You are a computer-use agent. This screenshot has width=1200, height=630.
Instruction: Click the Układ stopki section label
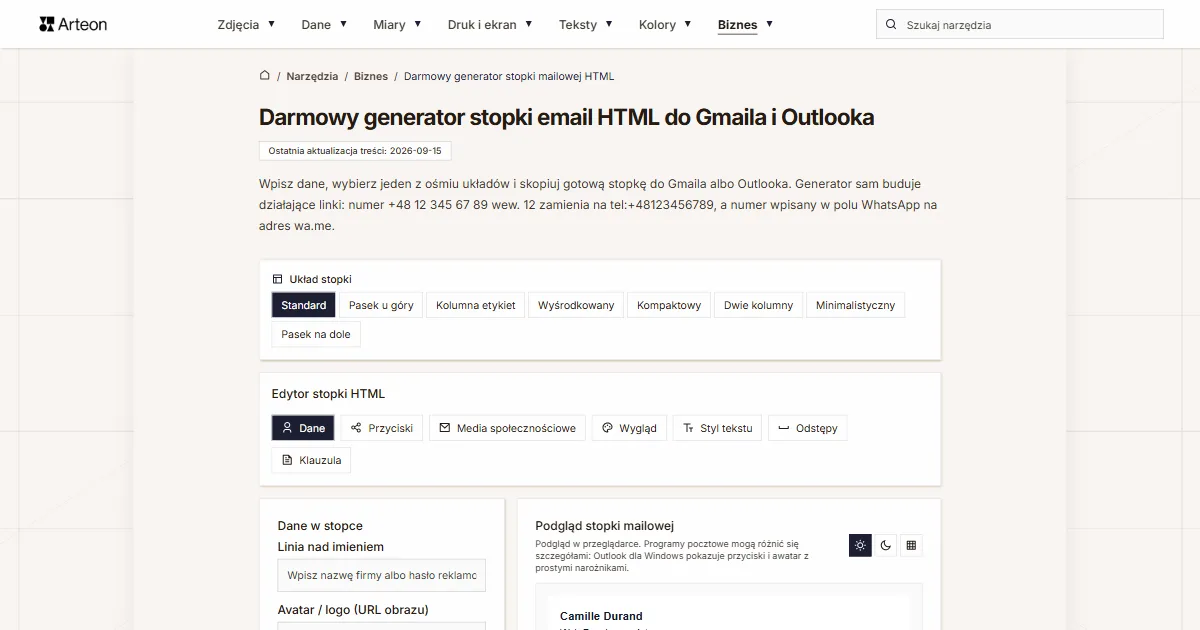click(321, 279)
